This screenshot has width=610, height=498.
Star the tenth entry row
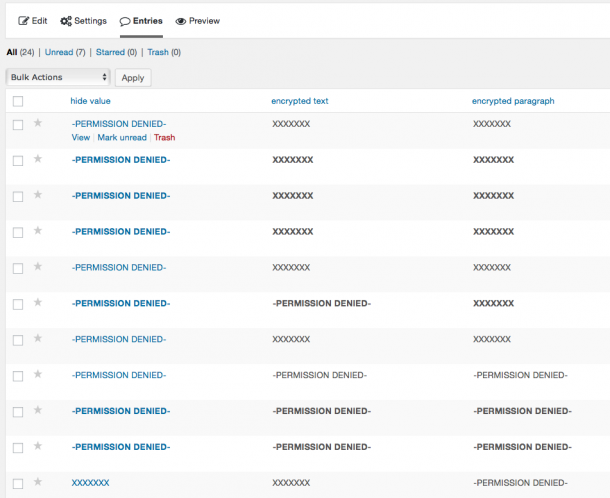[38, 446]
